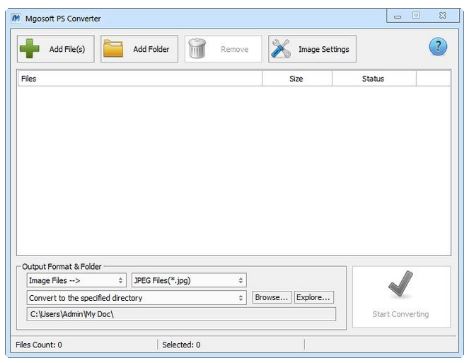Click the Browse... button
This screenshot has height=363, width=467.
tap(272, 297)
